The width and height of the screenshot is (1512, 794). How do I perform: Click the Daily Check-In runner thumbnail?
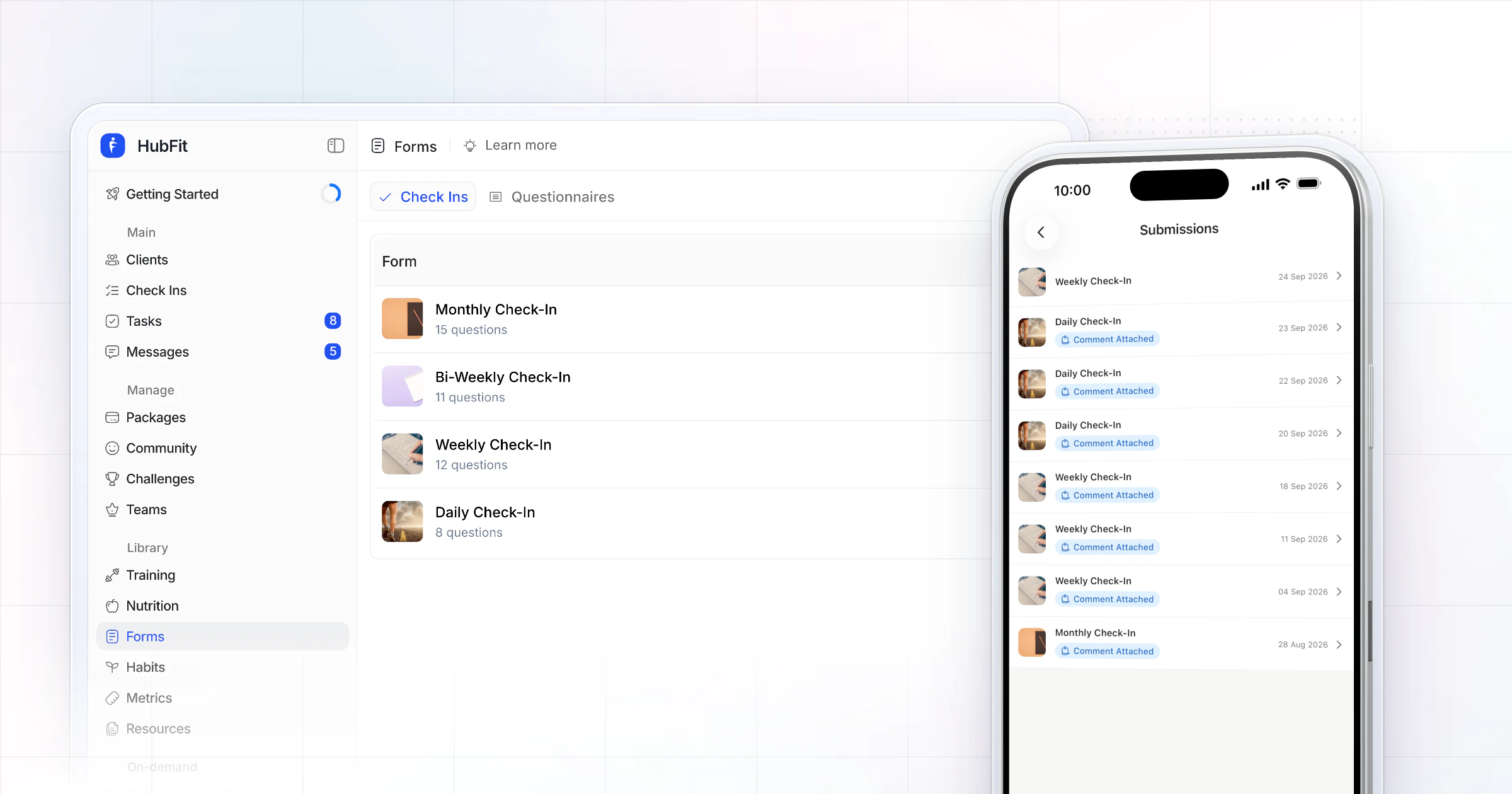pyautogui.click(x=403, y=521)
